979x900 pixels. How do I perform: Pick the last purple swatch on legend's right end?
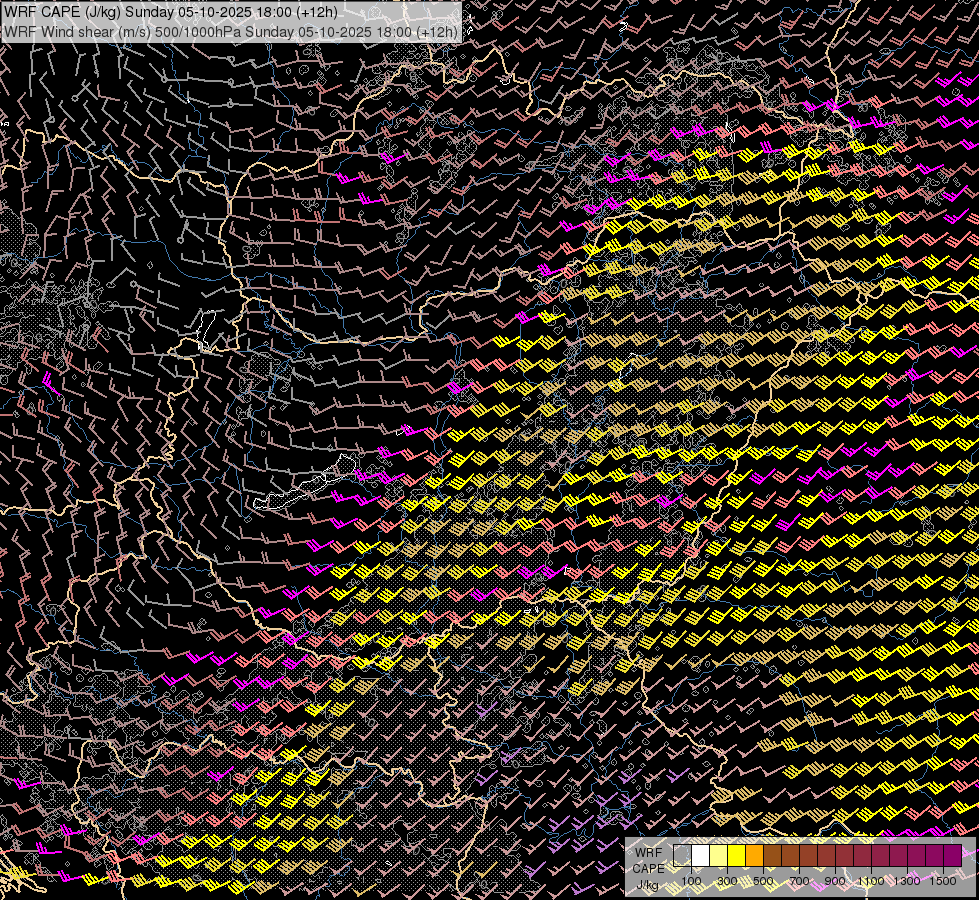(952, 855)
